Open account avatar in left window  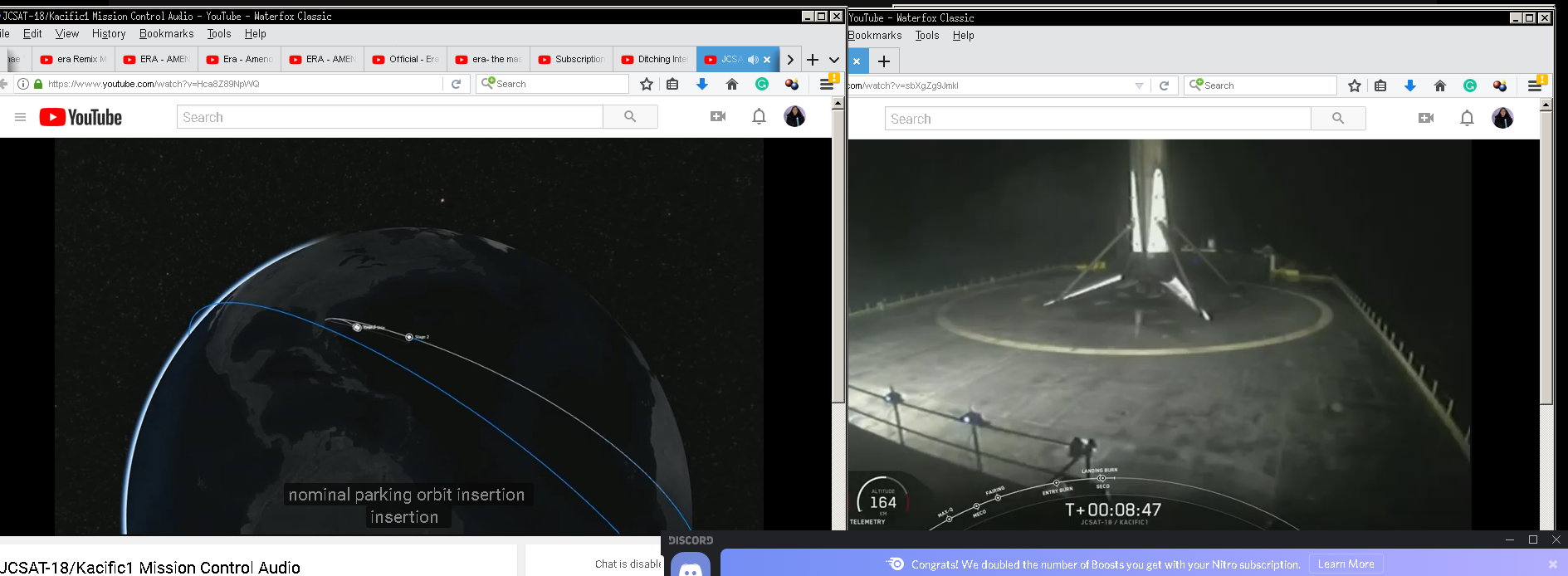(794, 116)
